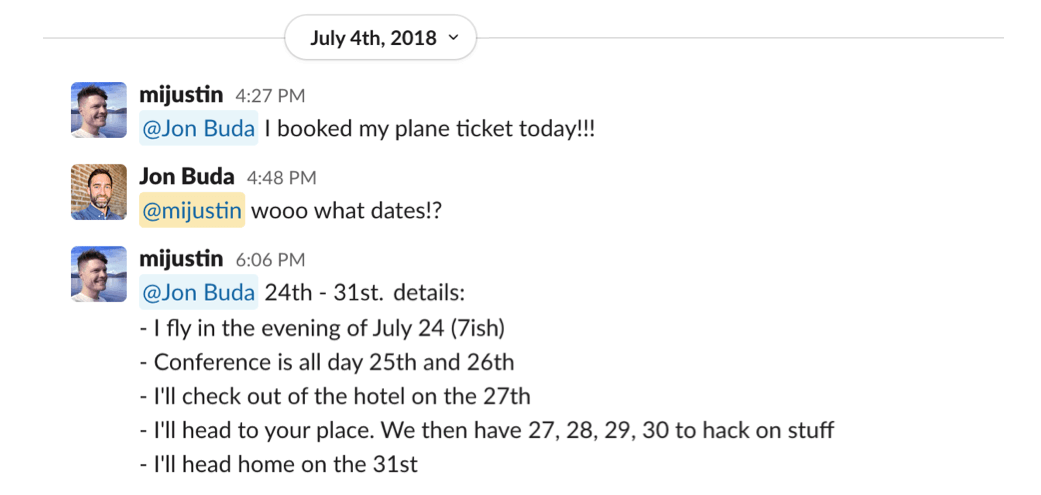The image size is (1041, 495).
Task: Open the Jon Buda sender name
Action: pos(187,177)
